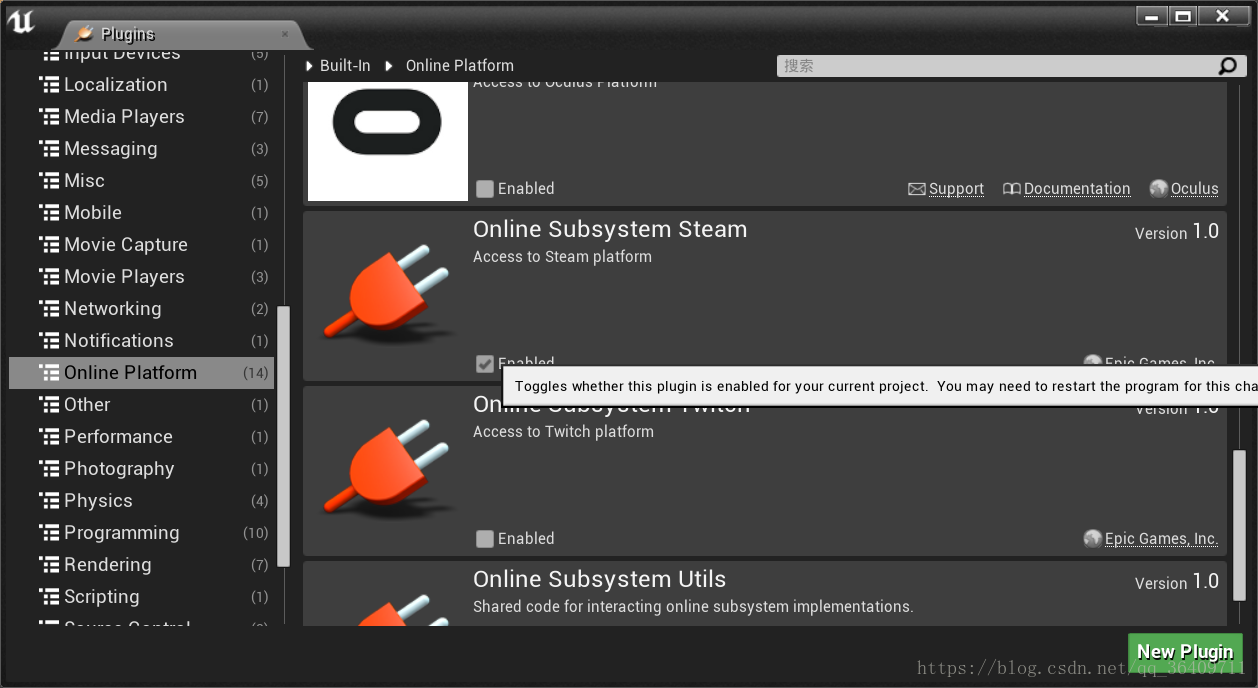
Task: Click the Misc category icon
Action: point(49,181)
